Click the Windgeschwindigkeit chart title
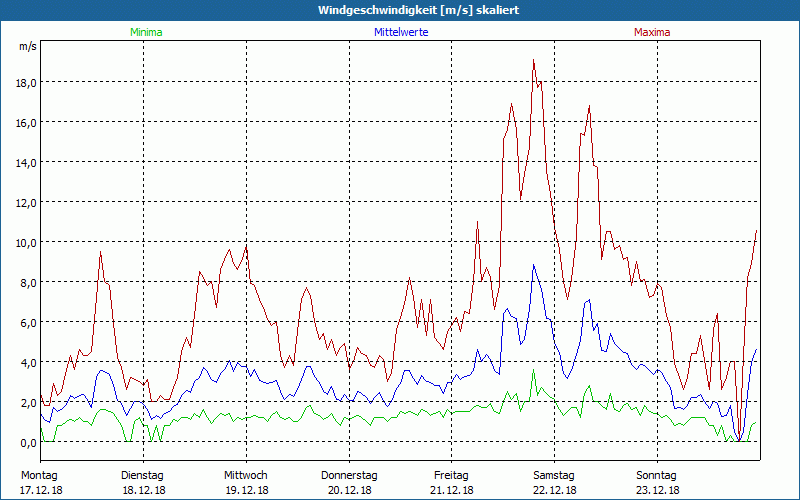Image resolution: width=800 pixels, height=500 pixels. point(399,10)
